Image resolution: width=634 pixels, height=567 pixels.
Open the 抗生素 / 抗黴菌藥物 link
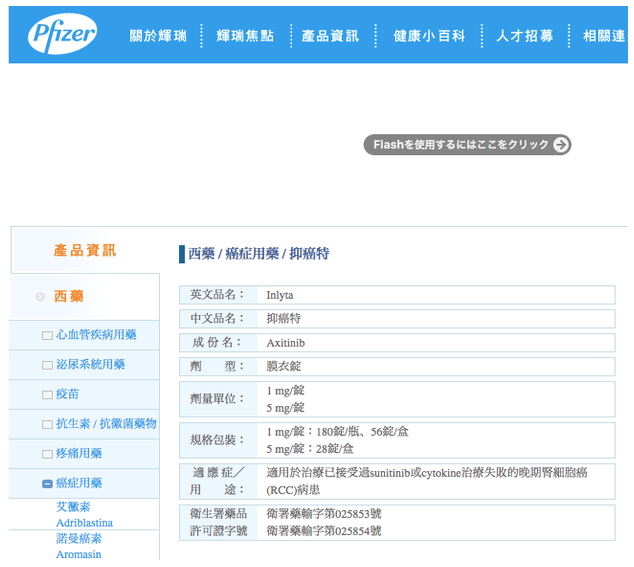106,423
